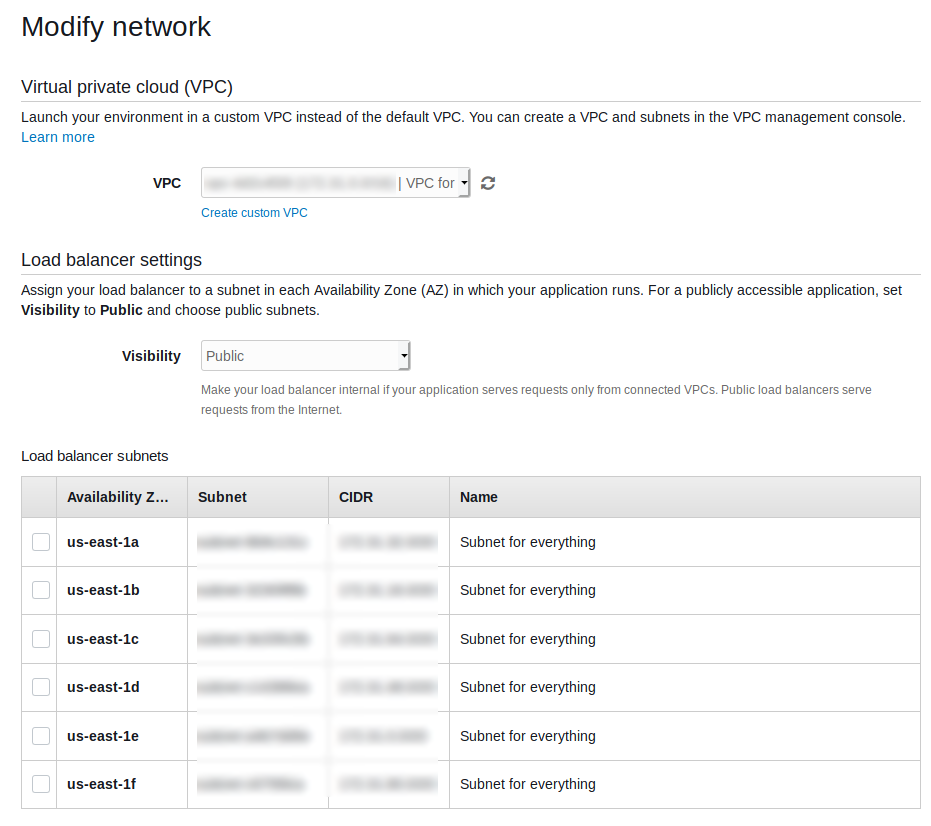
Task: Click Subnet for everything in us-east-1d row
Action: 528,688
